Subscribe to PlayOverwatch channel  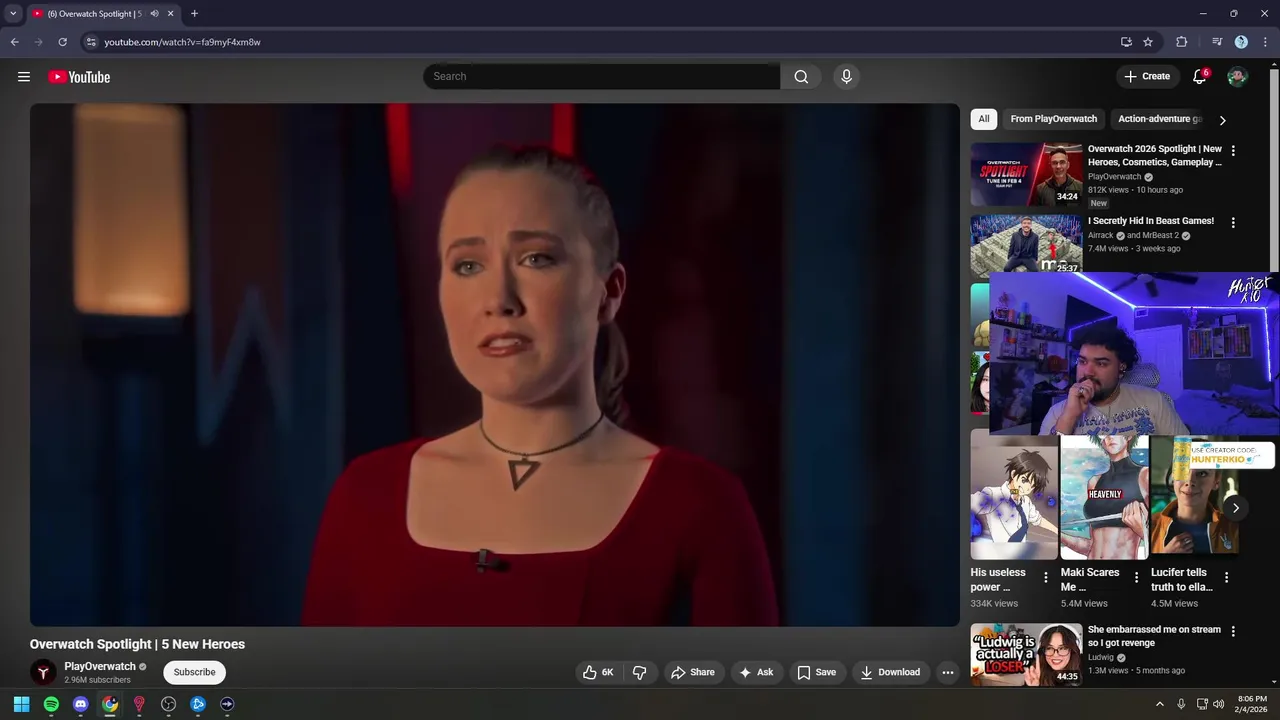pyautogui.click(x=194, y=672)
